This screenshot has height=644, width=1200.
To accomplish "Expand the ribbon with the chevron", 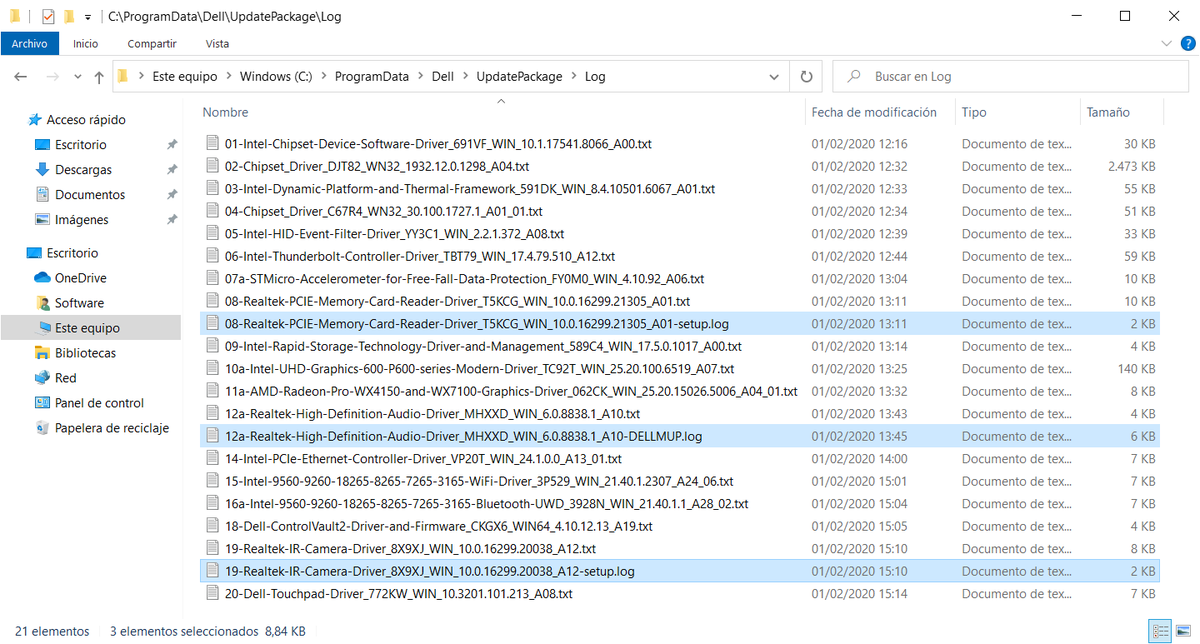I will click(x=1165, y=44).
